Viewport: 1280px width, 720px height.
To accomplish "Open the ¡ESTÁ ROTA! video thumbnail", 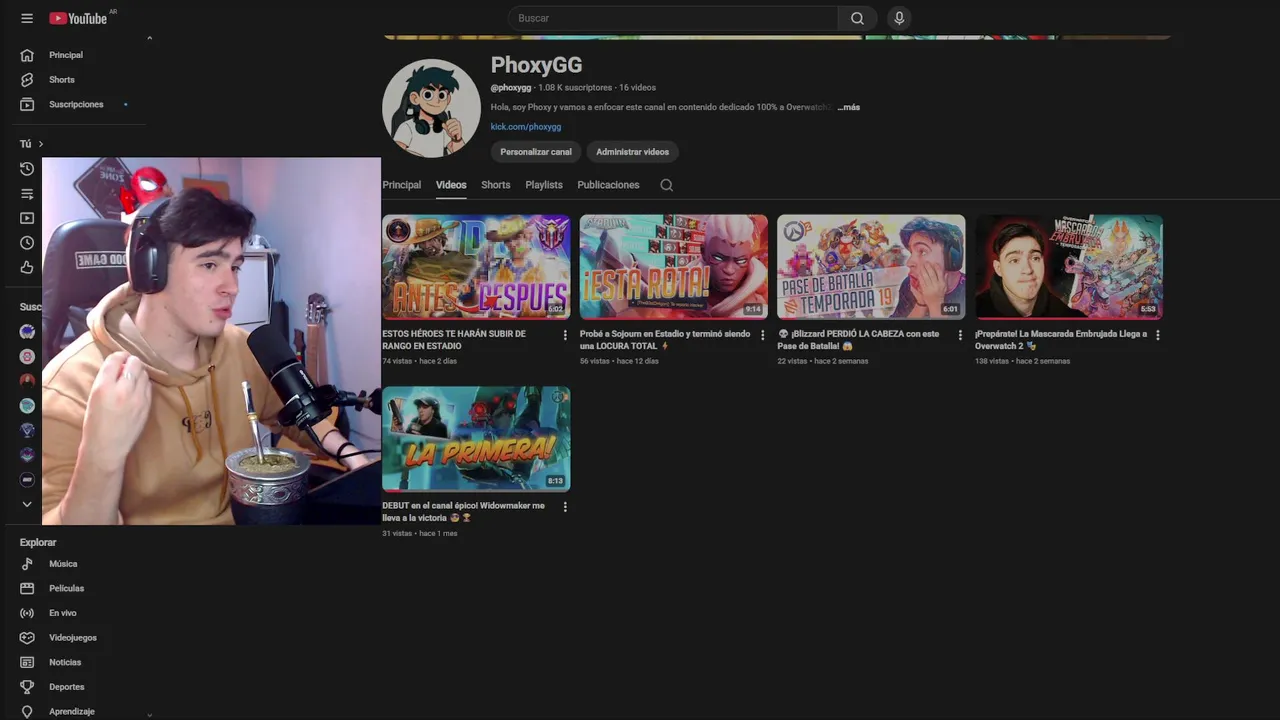I will [674, 267].
